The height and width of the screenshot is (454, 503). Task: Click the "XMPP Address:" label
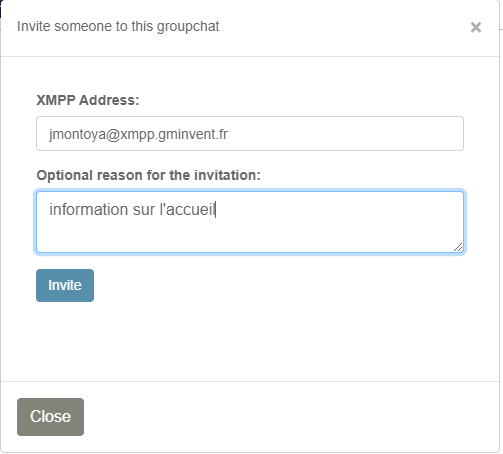click(x=88, y=100)
